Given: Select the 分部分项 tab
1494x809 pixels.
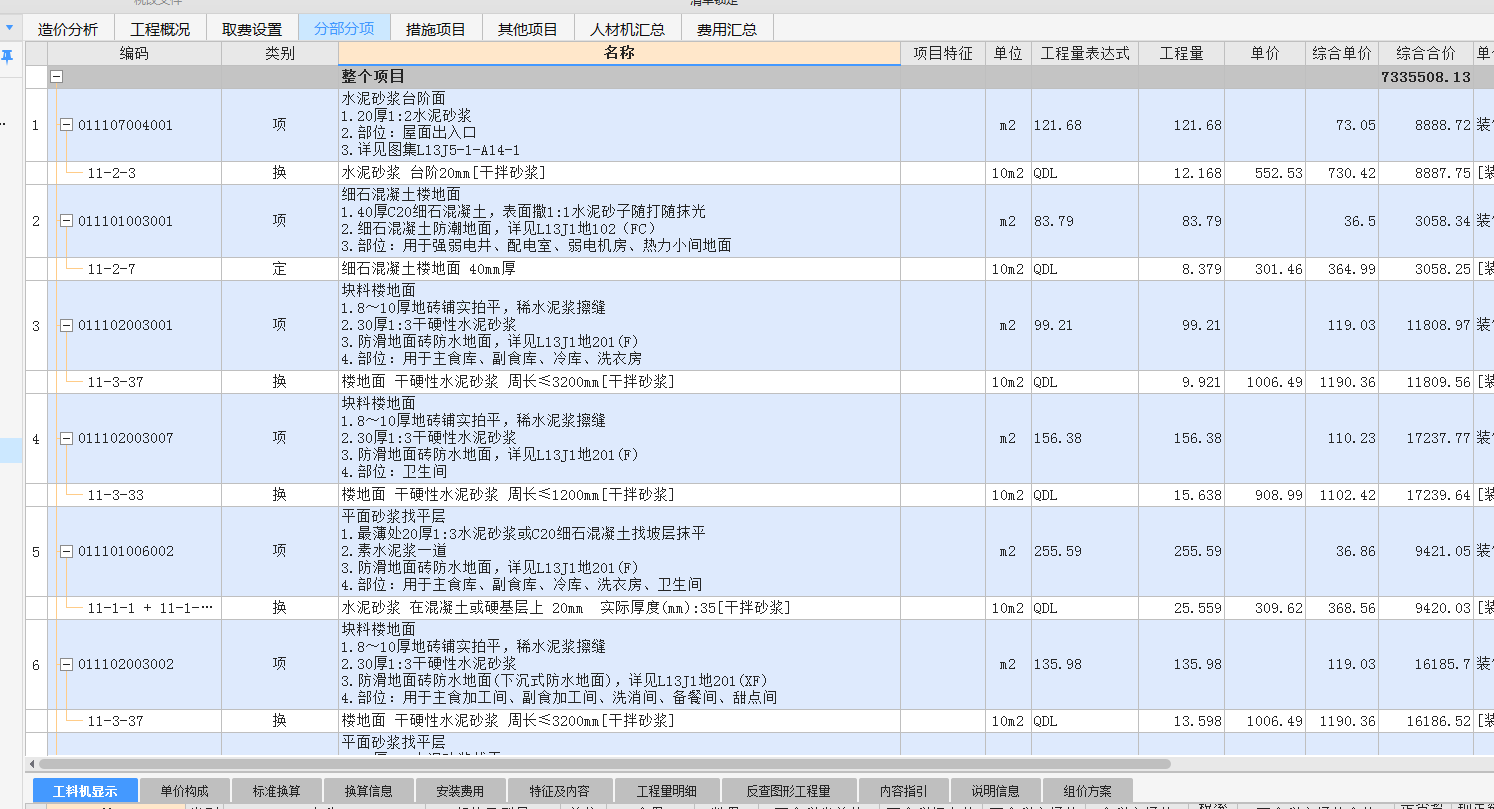Looking at the screenshot, I should 344,29.
